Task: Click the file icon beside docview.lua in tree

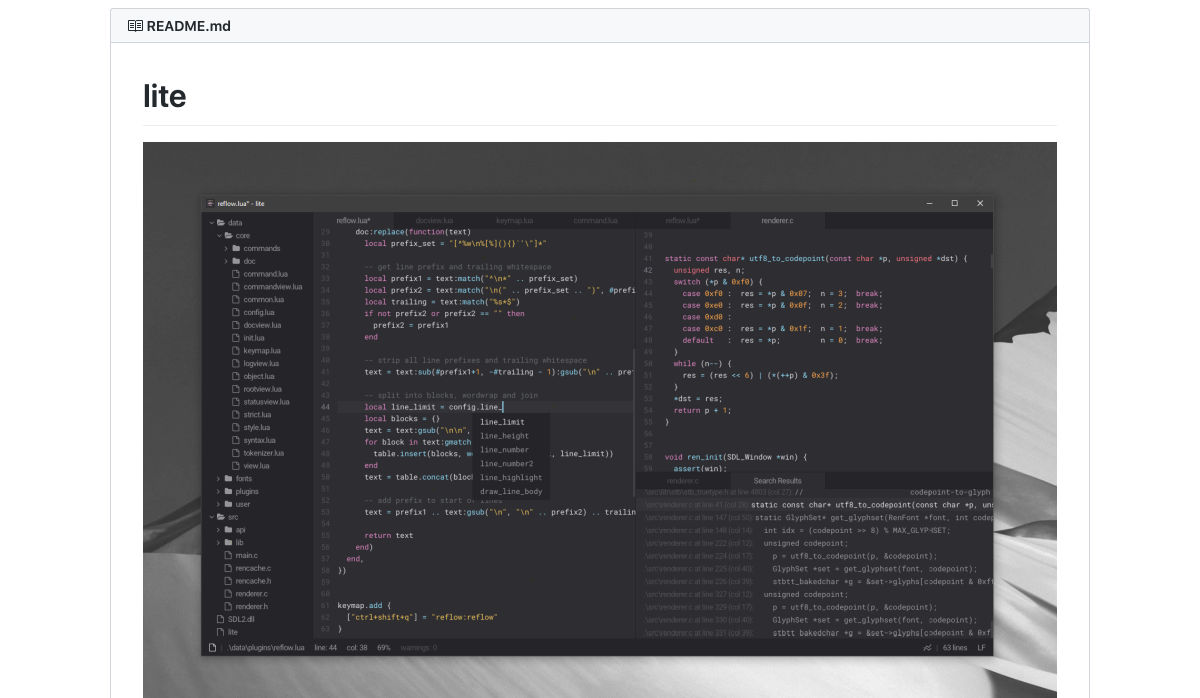Action: coord(236,325)
